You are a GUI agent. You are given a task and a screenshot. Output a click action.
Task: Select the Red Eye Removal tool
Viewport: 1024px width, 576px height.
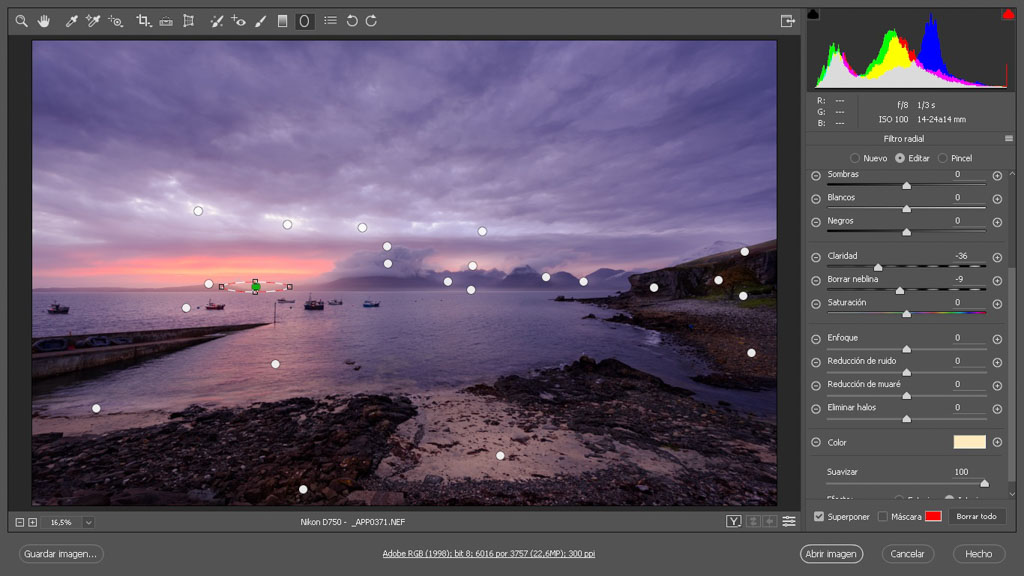(x=238, y=21)
